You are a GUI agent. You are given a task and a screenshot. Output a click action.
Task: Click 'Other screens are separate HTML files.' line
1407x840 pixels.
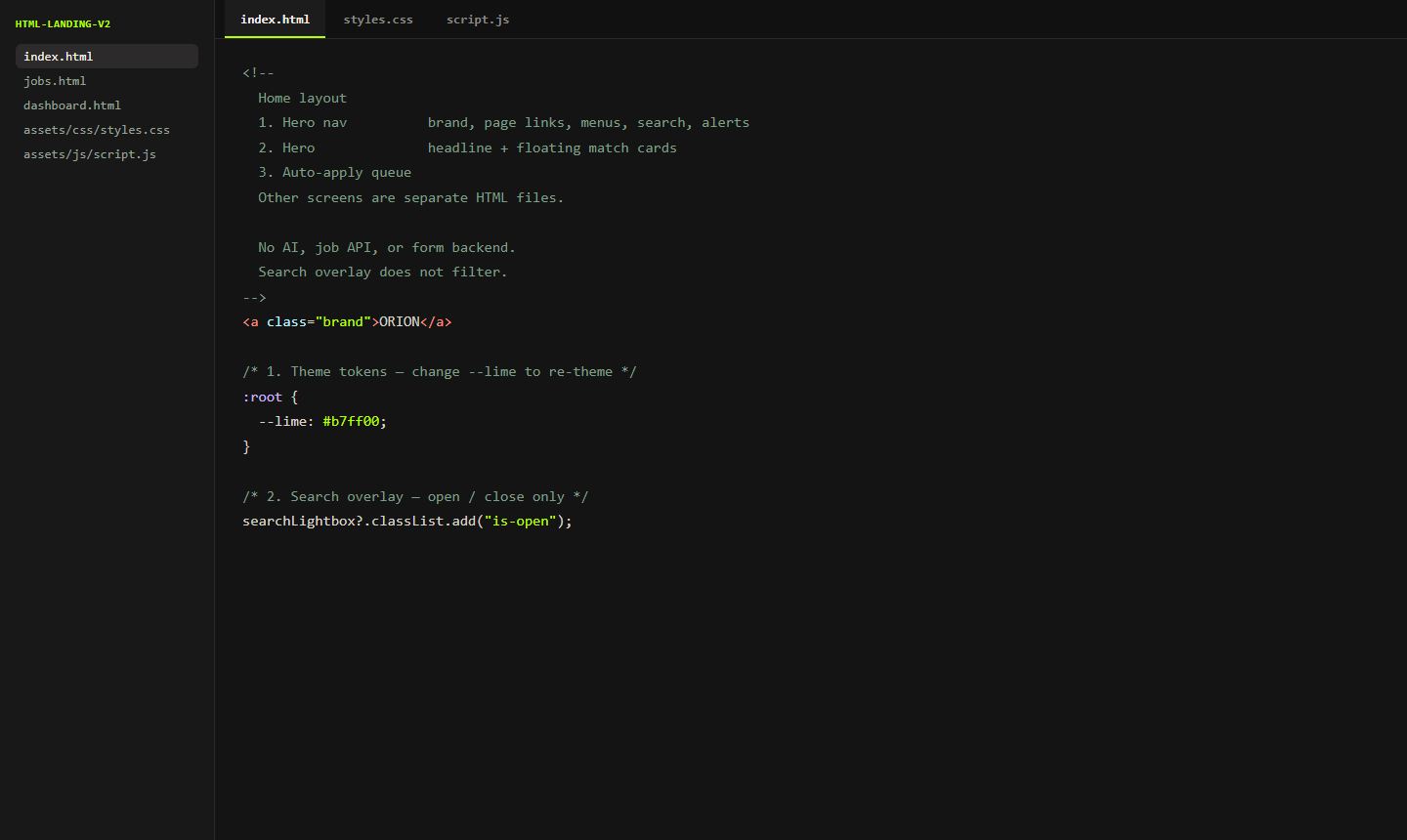(410, 197)
